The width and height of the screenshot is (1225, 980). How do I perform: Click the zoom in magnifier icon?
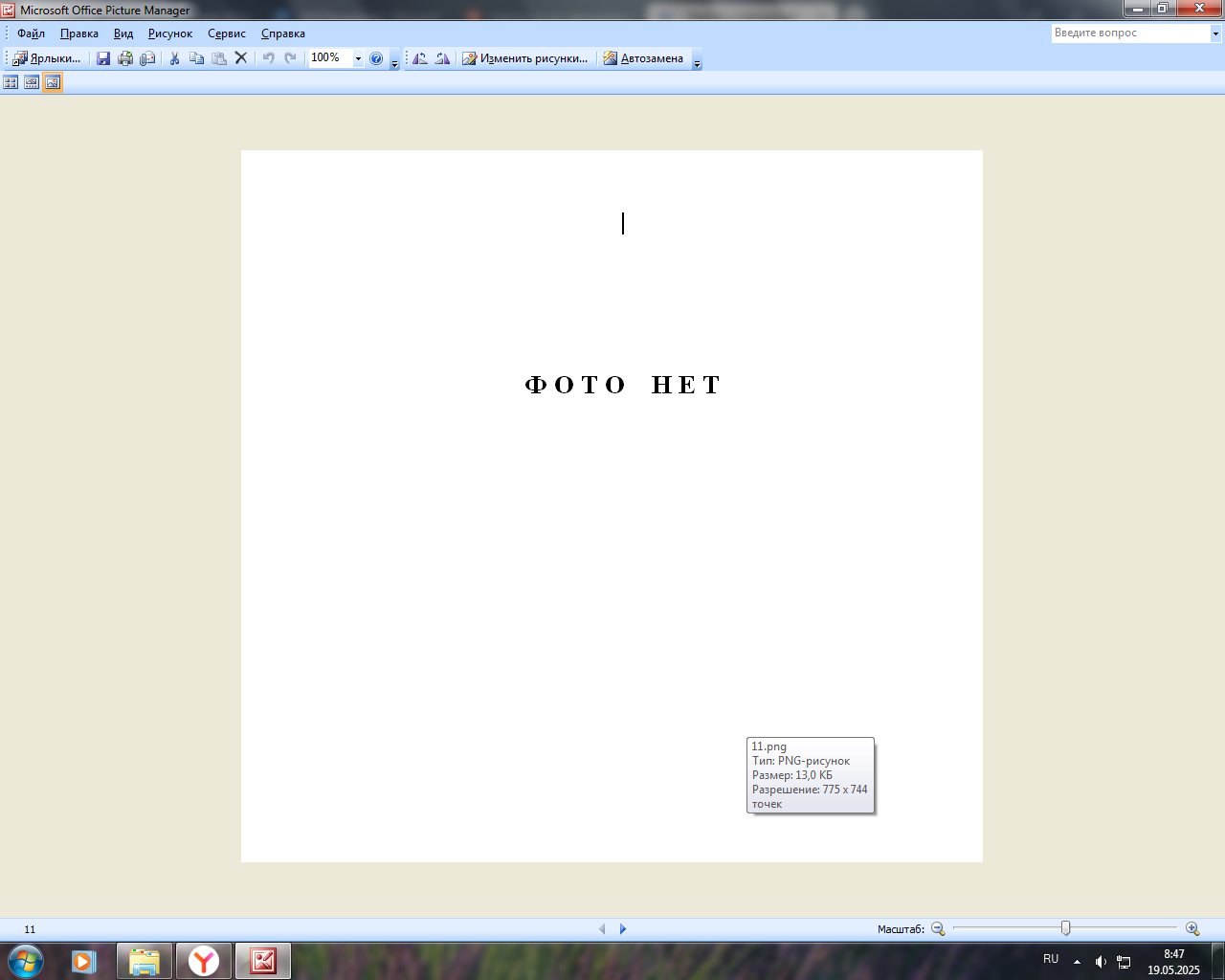[x=1192, y=929]
